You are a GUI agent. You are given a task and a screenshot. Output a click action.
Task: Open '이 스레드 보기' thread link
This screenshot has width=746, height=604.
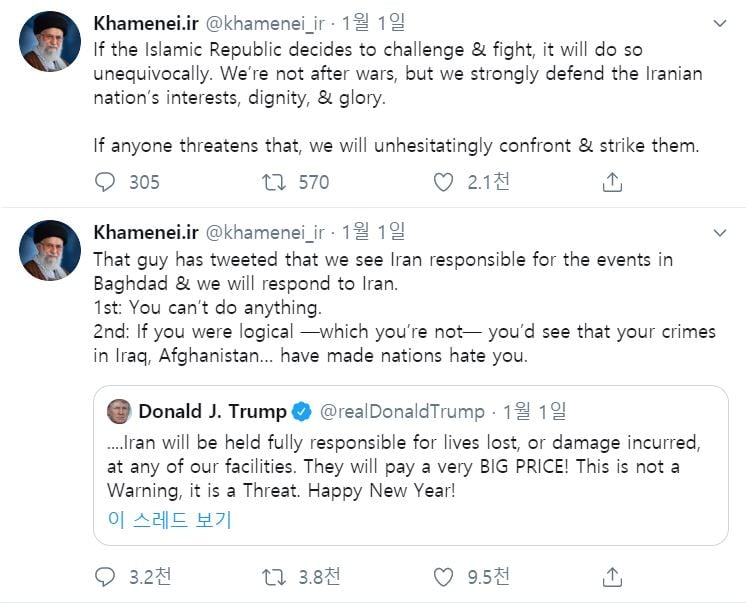point(169,520)
